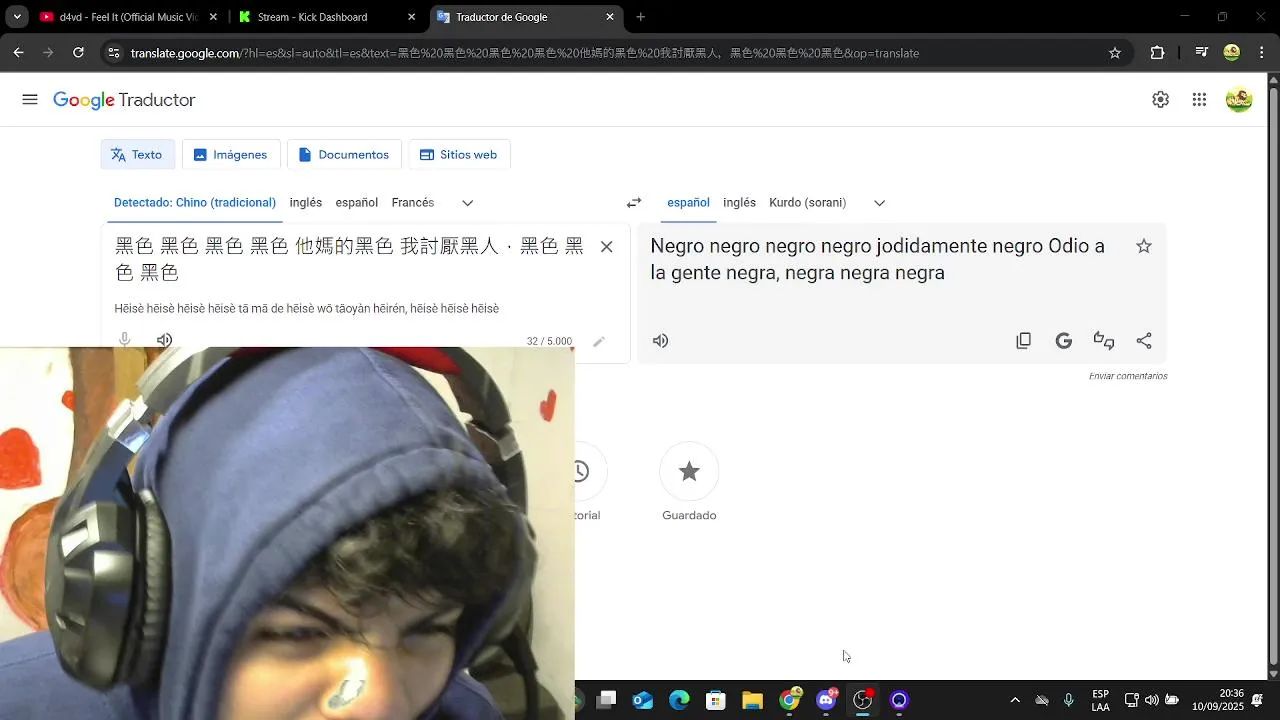Copy the translation to clipboard
Screen dimensions: 1280x720
[1023, 341]
